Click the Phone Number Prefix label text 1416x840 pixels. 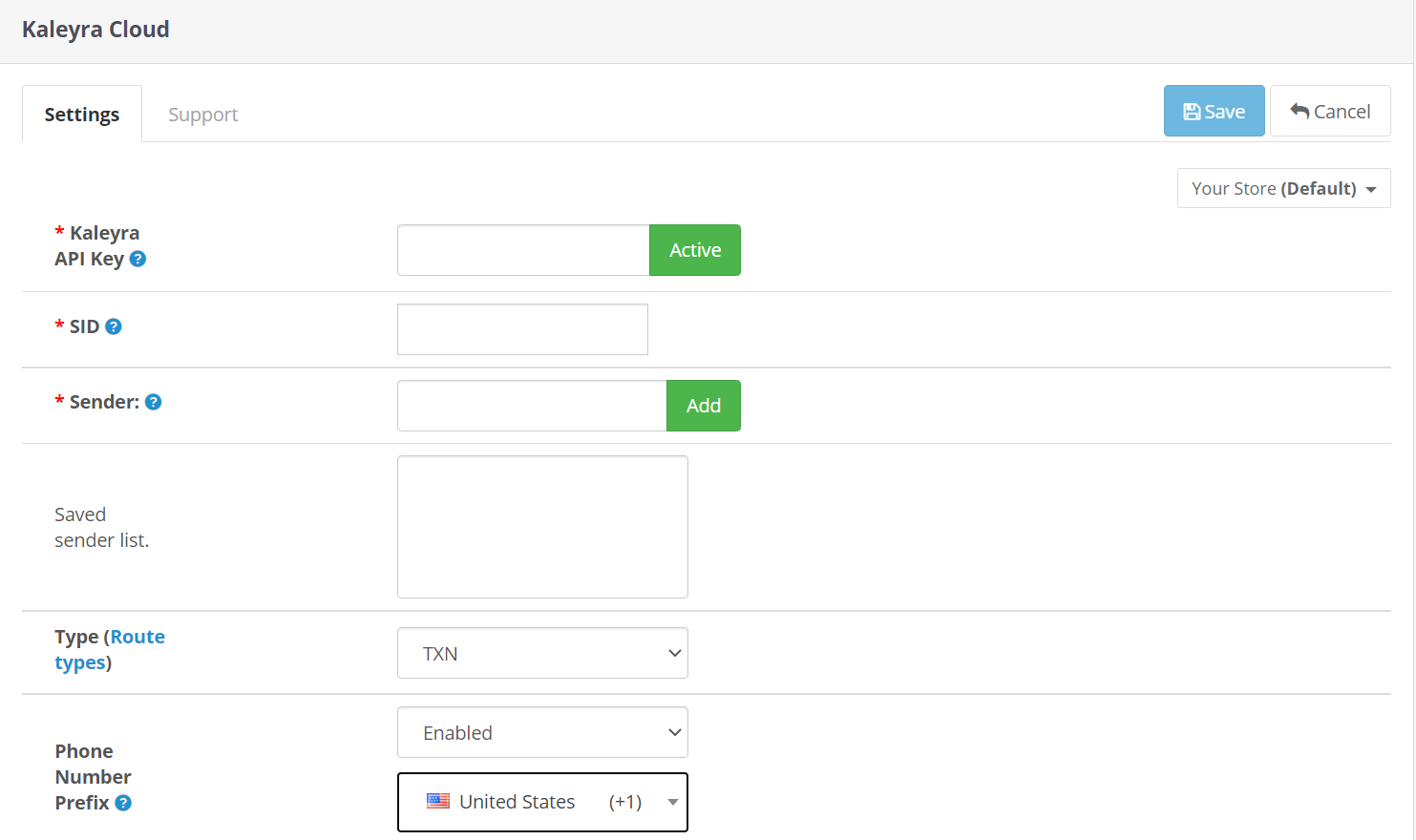point(93,777)
